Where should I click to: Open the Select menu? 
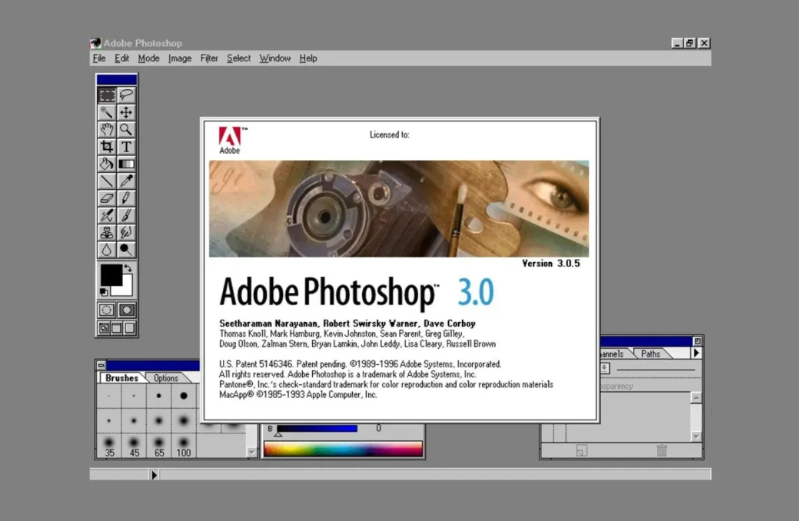238,58
